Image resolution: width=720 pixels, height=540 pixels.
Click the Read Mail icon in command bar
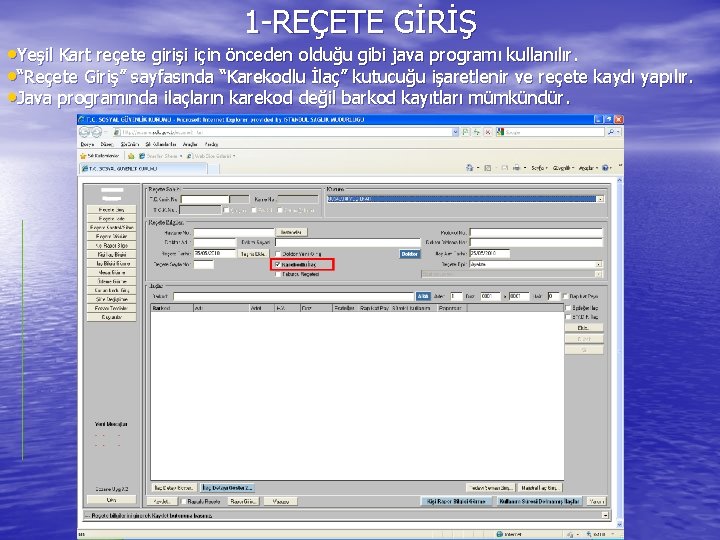click(504, 168)
